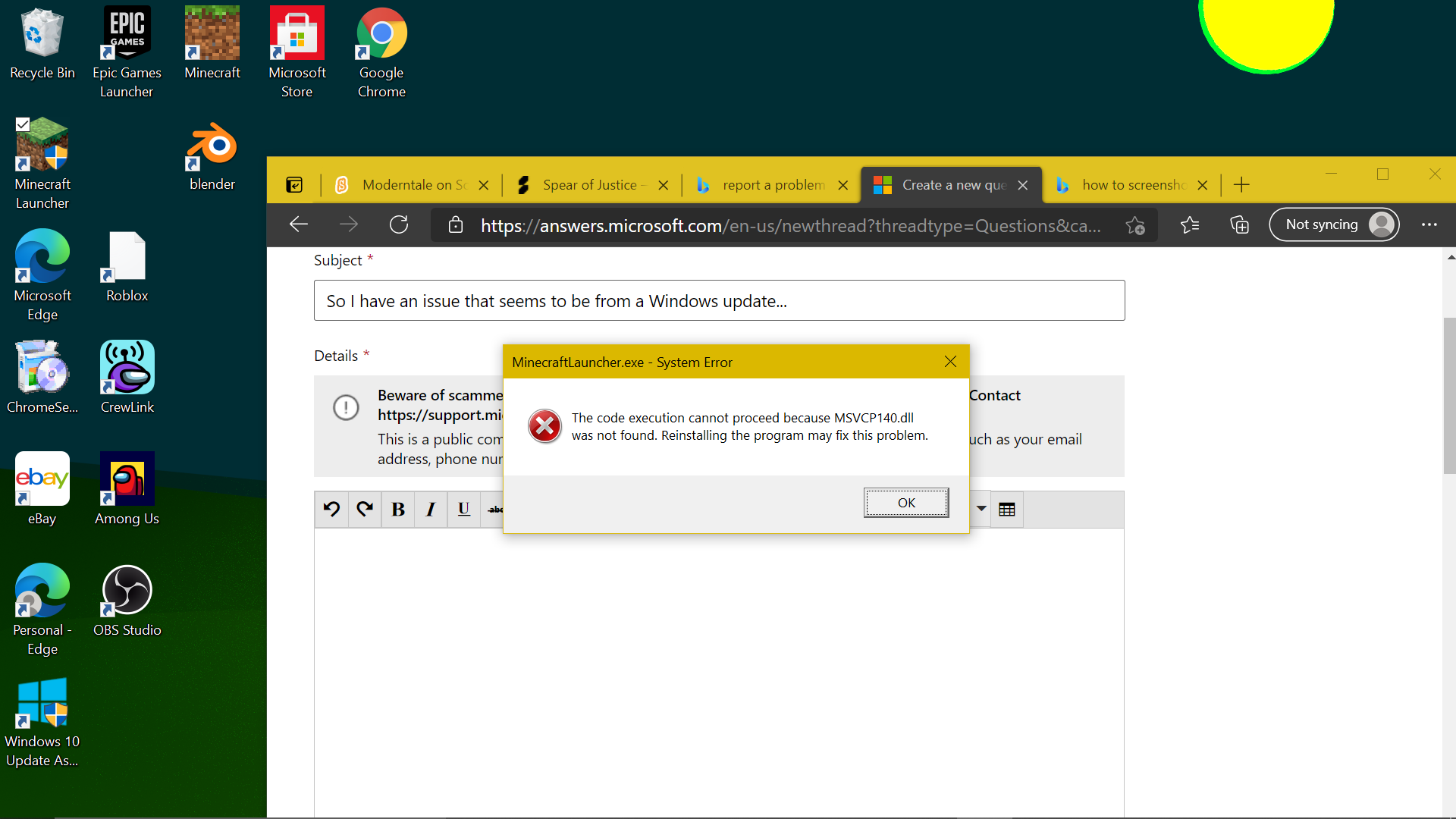Open the Minecraft desktop shortcut
The image size is (1456, 819).
click(x=212, y=43)
